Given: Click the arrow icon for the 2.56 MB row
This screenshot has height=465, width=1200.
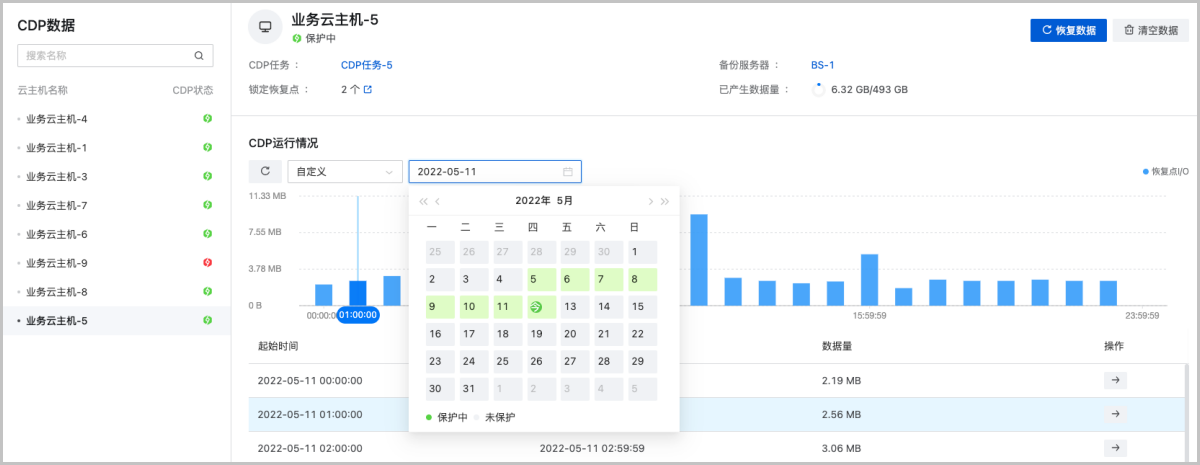Looking at the screenshot, I should tap(1115, 414).
